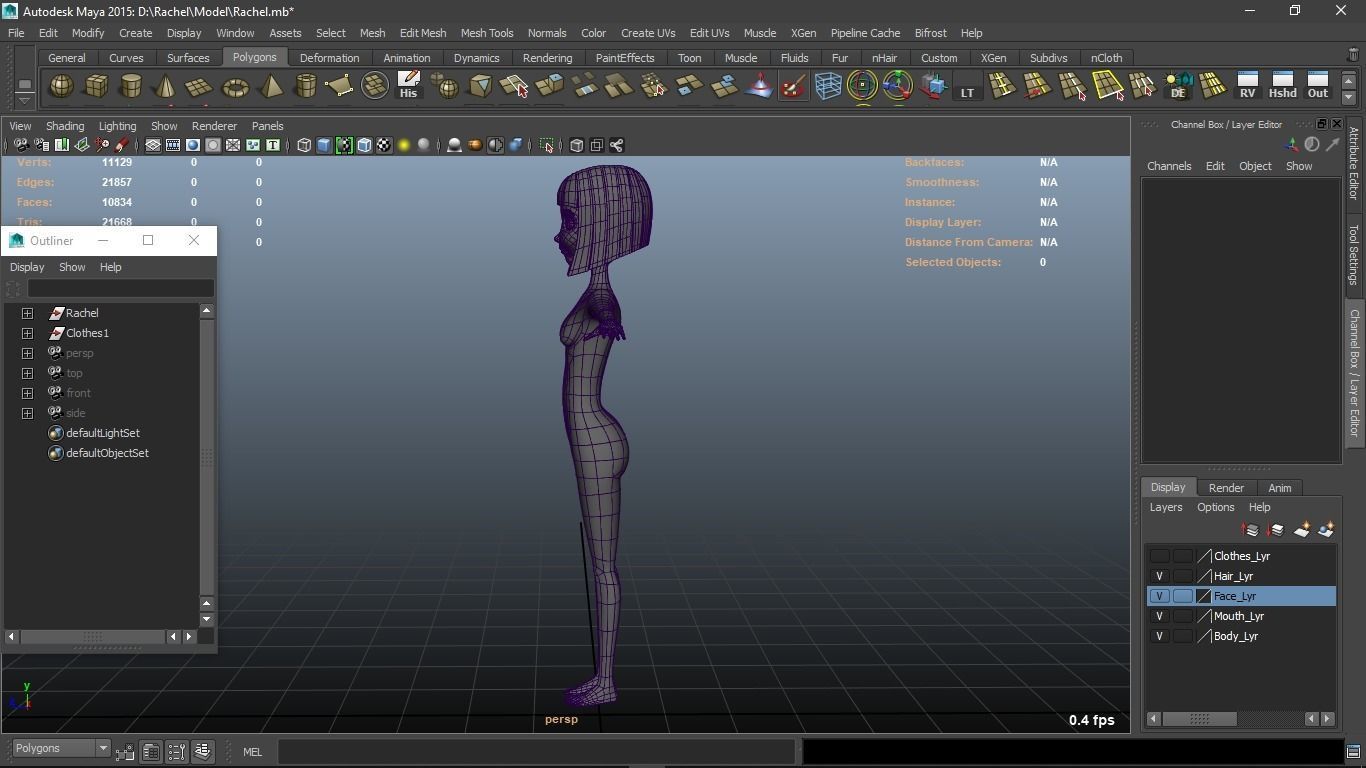Image resolution: width=1366 pixels, height=768 pixels.
Task: Click the Face_Lyr color swatch
Action: [x=1203, y=596]
